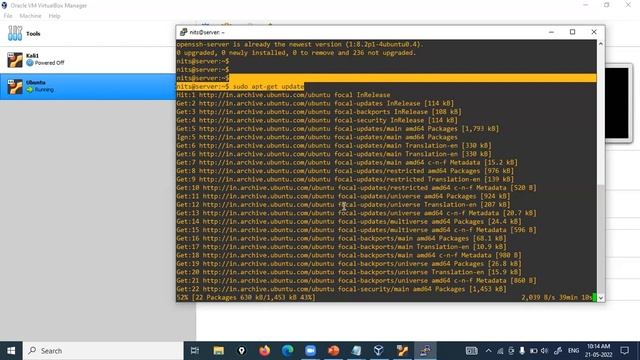The width and height of the screenshot is (640, 360).
Task: Open the Action Center notifications icon
Action: pos(624,351)
